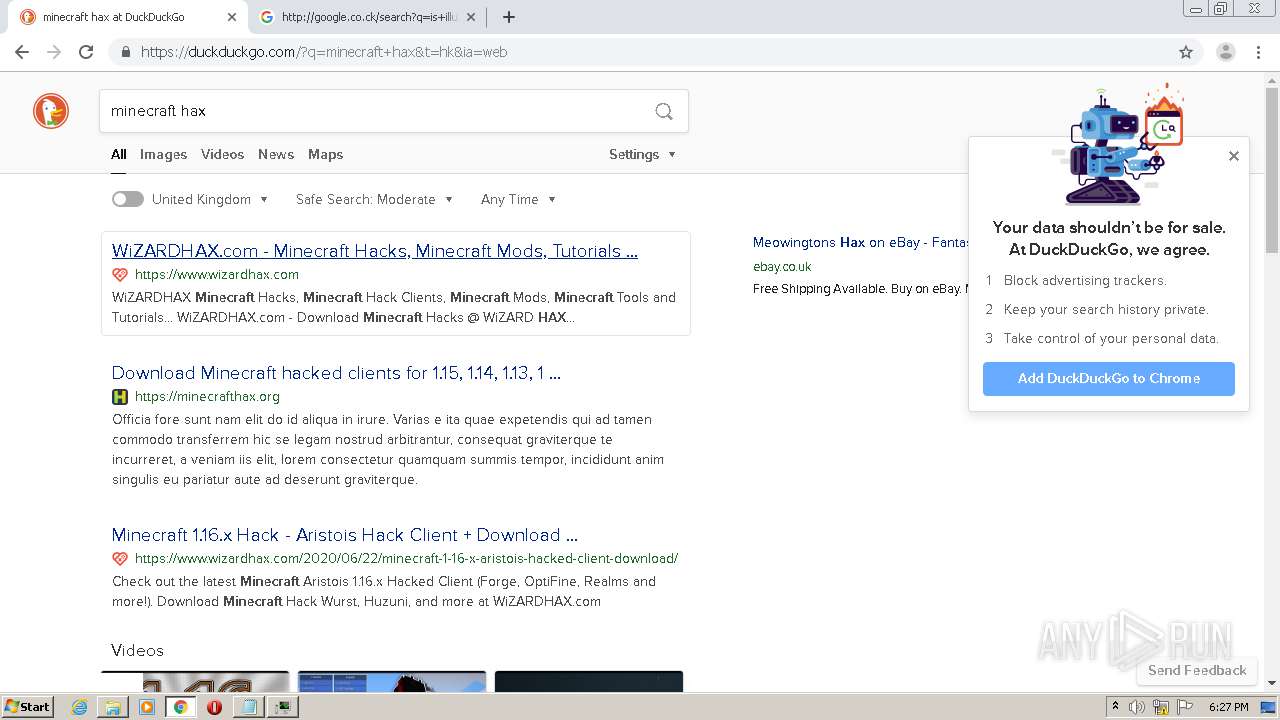This screenshot has height=720, width=1280.
Task: Click the Send Feedback button
Action: click(1197, 670)
